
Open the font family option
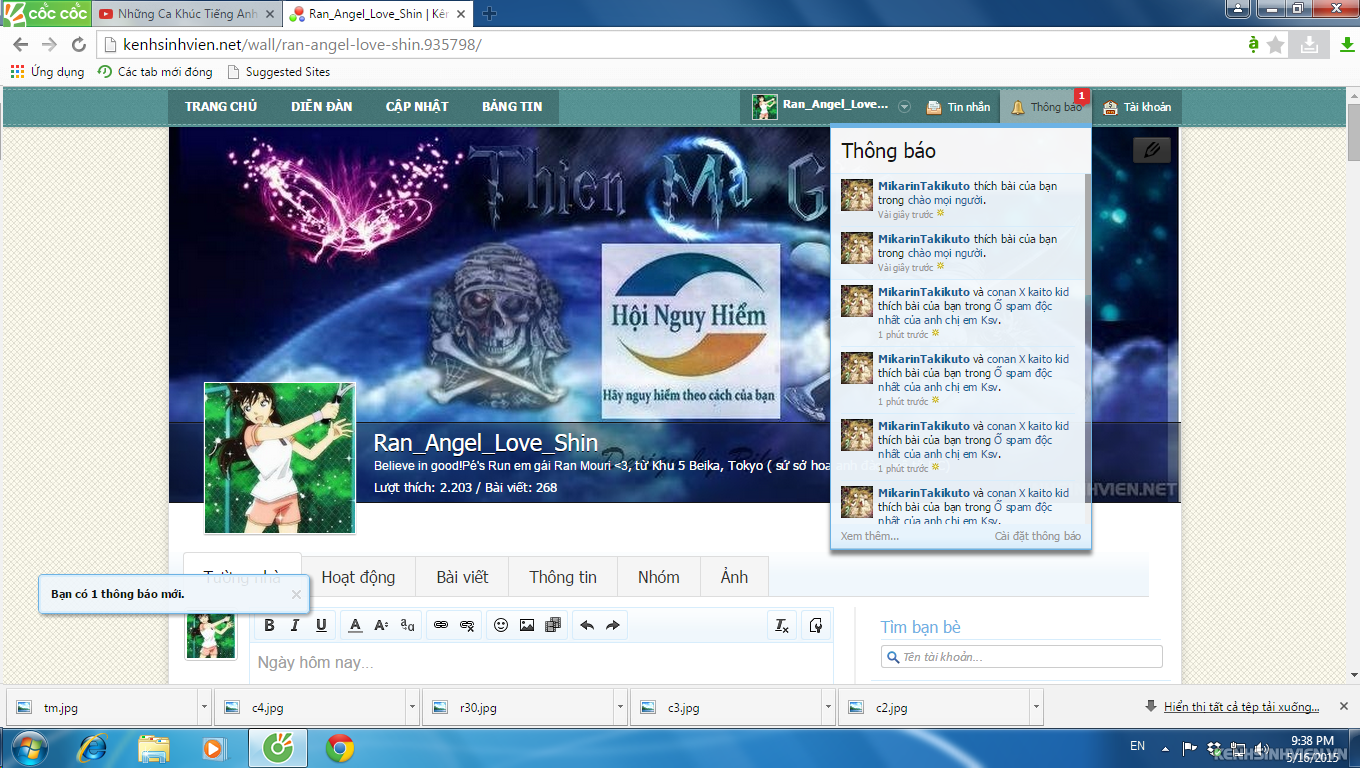[x=407, y=625]
